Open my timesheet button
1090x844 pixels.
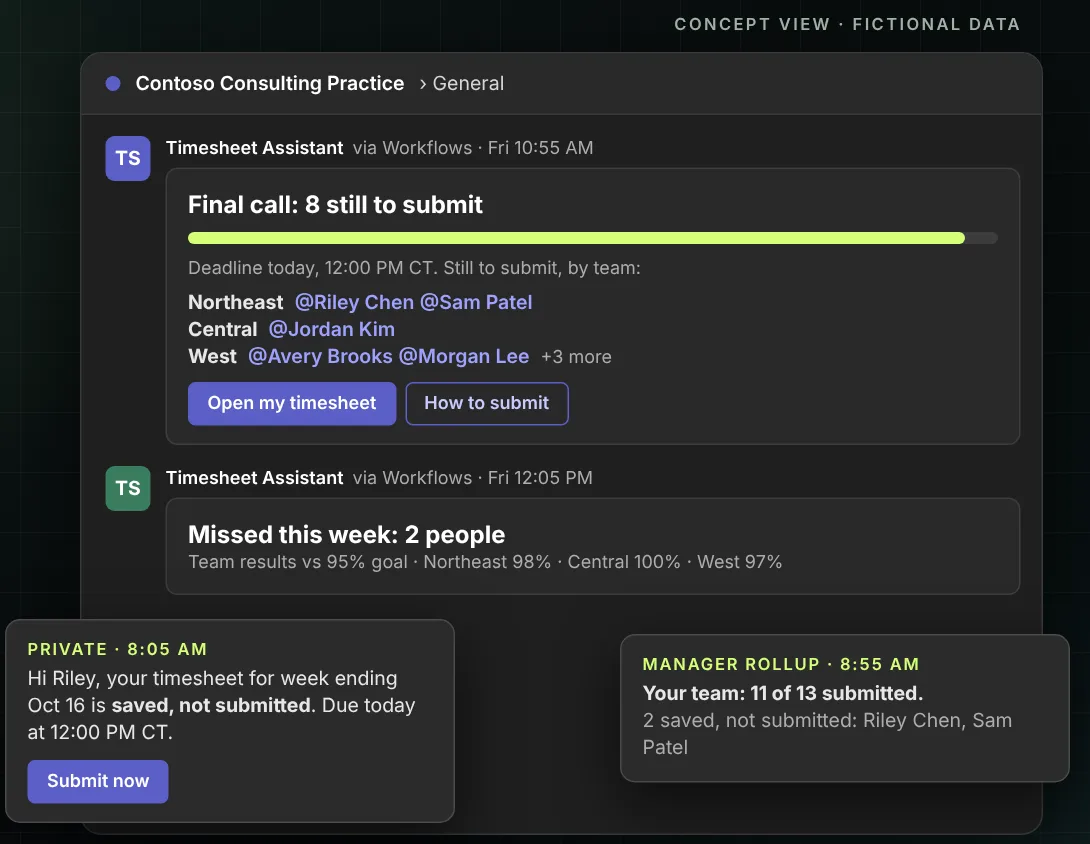point(292,403)
